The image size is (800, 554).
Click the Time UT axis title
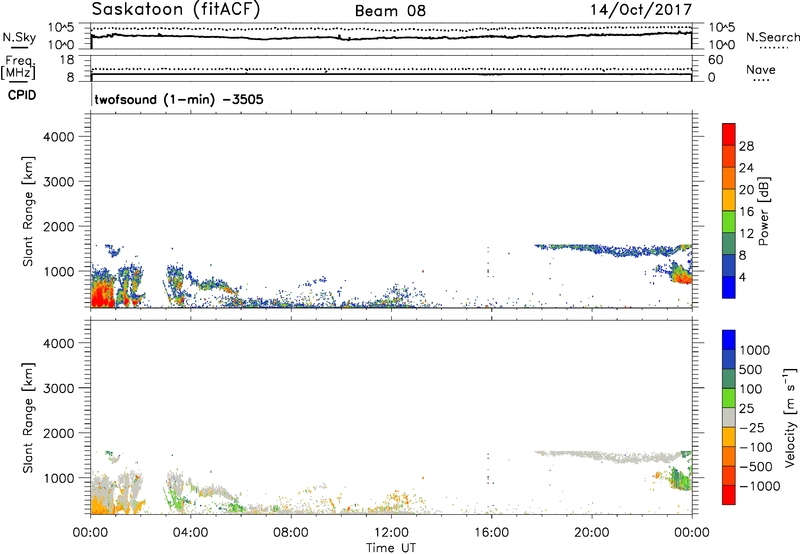tap(391, 548)
